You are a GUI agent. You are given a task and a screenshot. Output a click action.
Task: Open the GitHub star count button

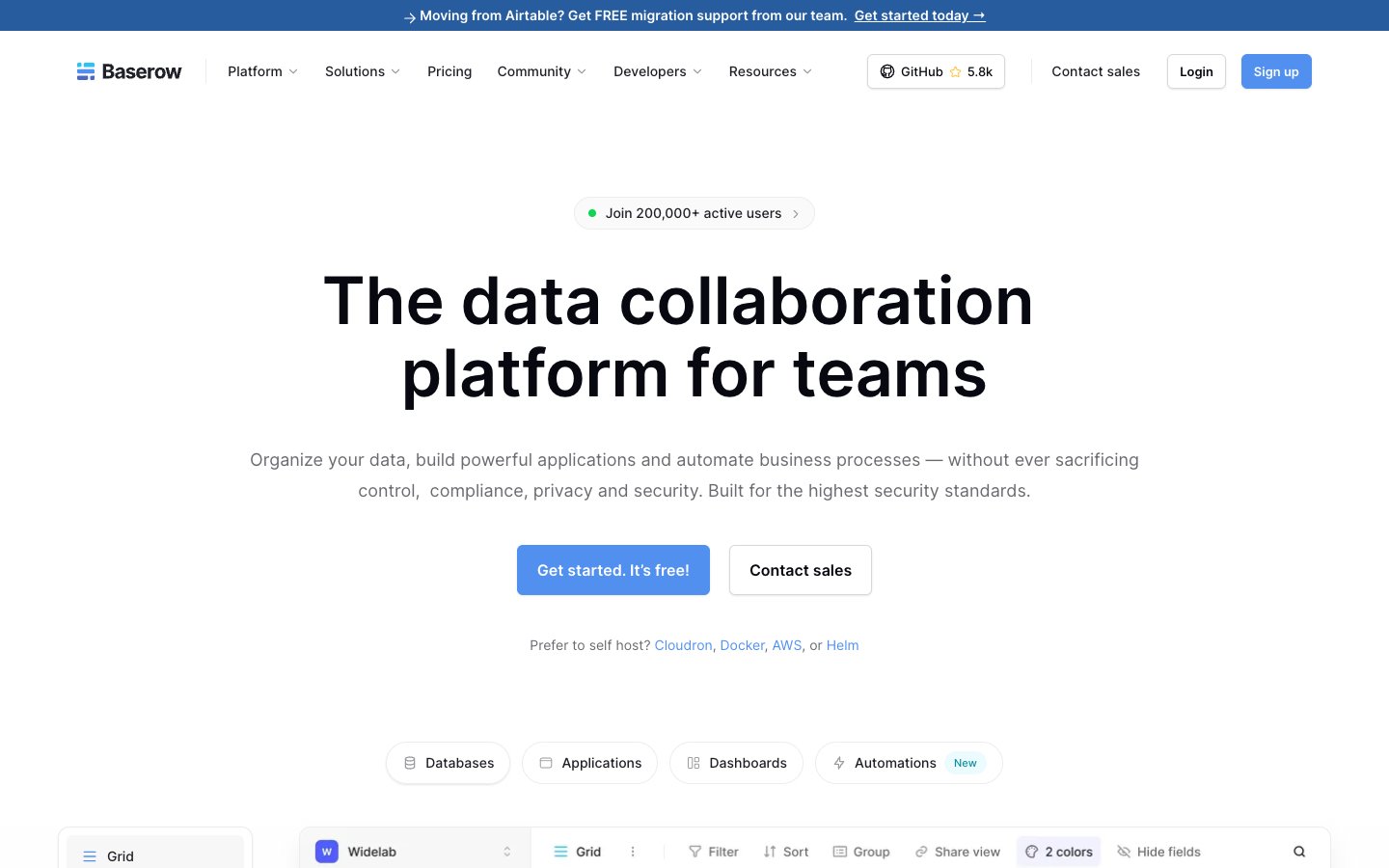point(936,71)
